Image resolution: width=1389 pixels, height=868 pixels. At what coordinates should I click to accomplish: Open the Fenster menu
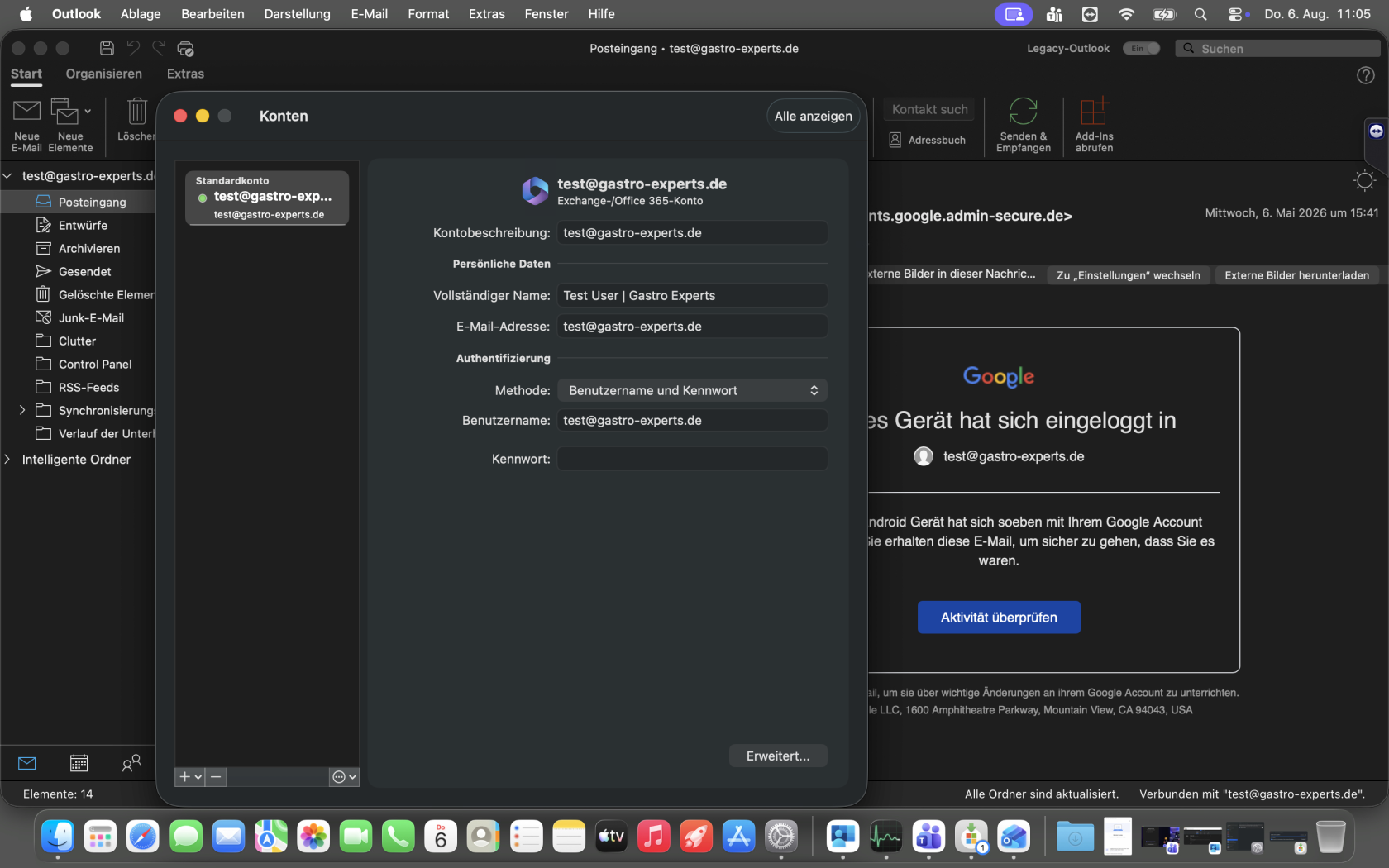coord(547,14)
